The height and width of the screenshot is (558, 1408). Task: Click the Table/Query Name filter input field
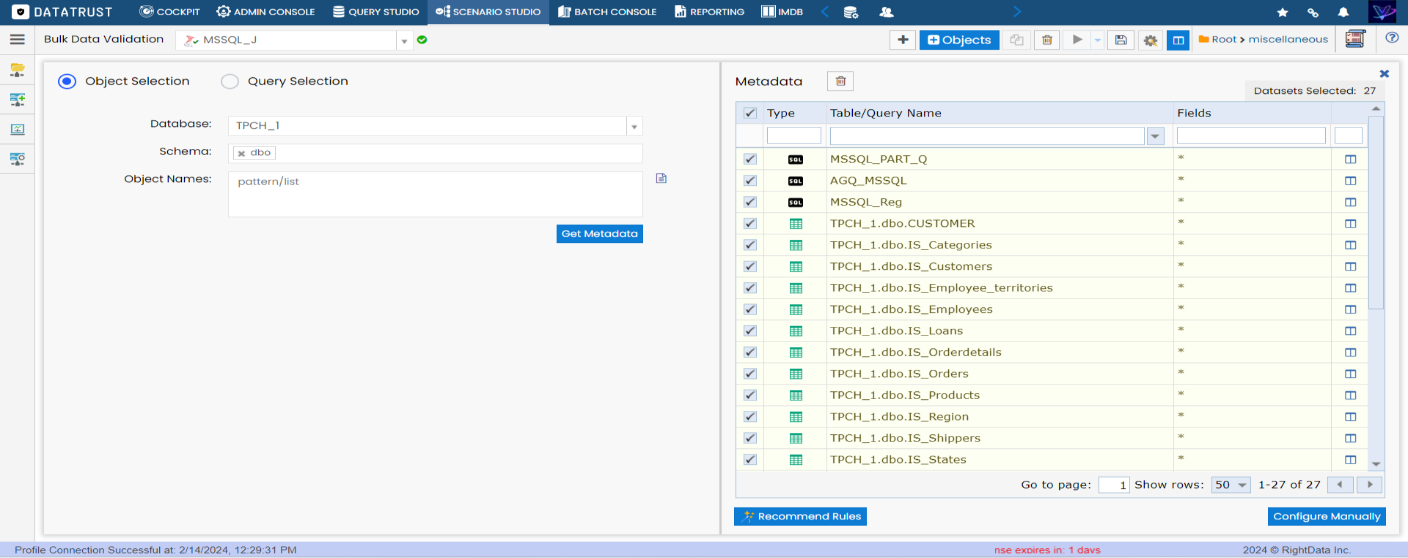(x=987, y=136)
